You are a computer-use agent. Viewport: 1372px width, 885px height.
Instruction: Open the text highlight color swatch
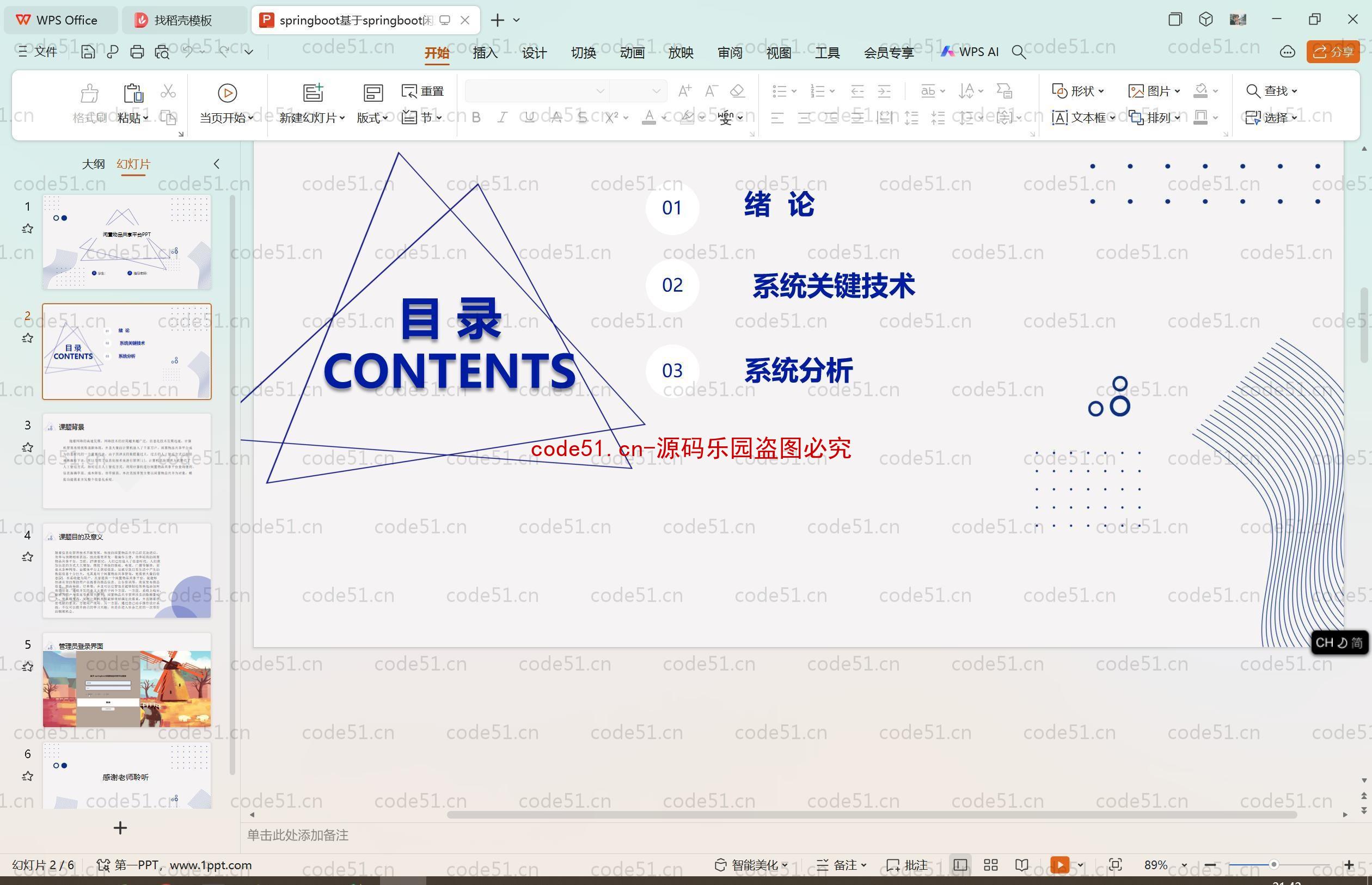[687, 118]
